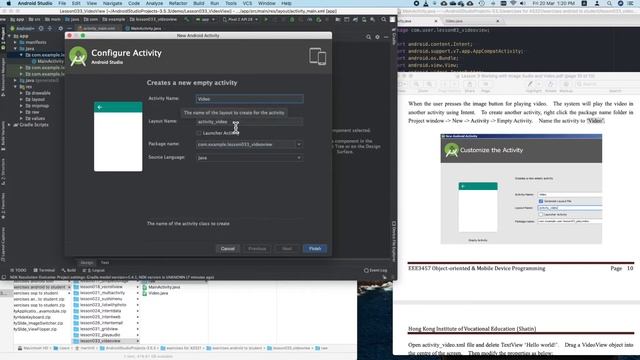Image resolution: width=640 pixels, height=360 pixels.
Task: Click the Search Everywhere magnifier icon in toolbar
Action: tap(384, 19)
